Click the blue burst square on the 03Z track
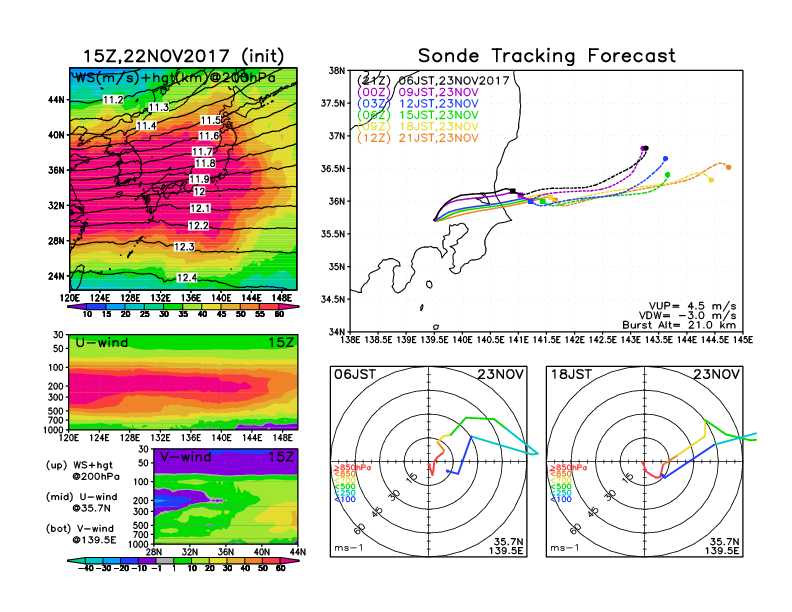 530,201
